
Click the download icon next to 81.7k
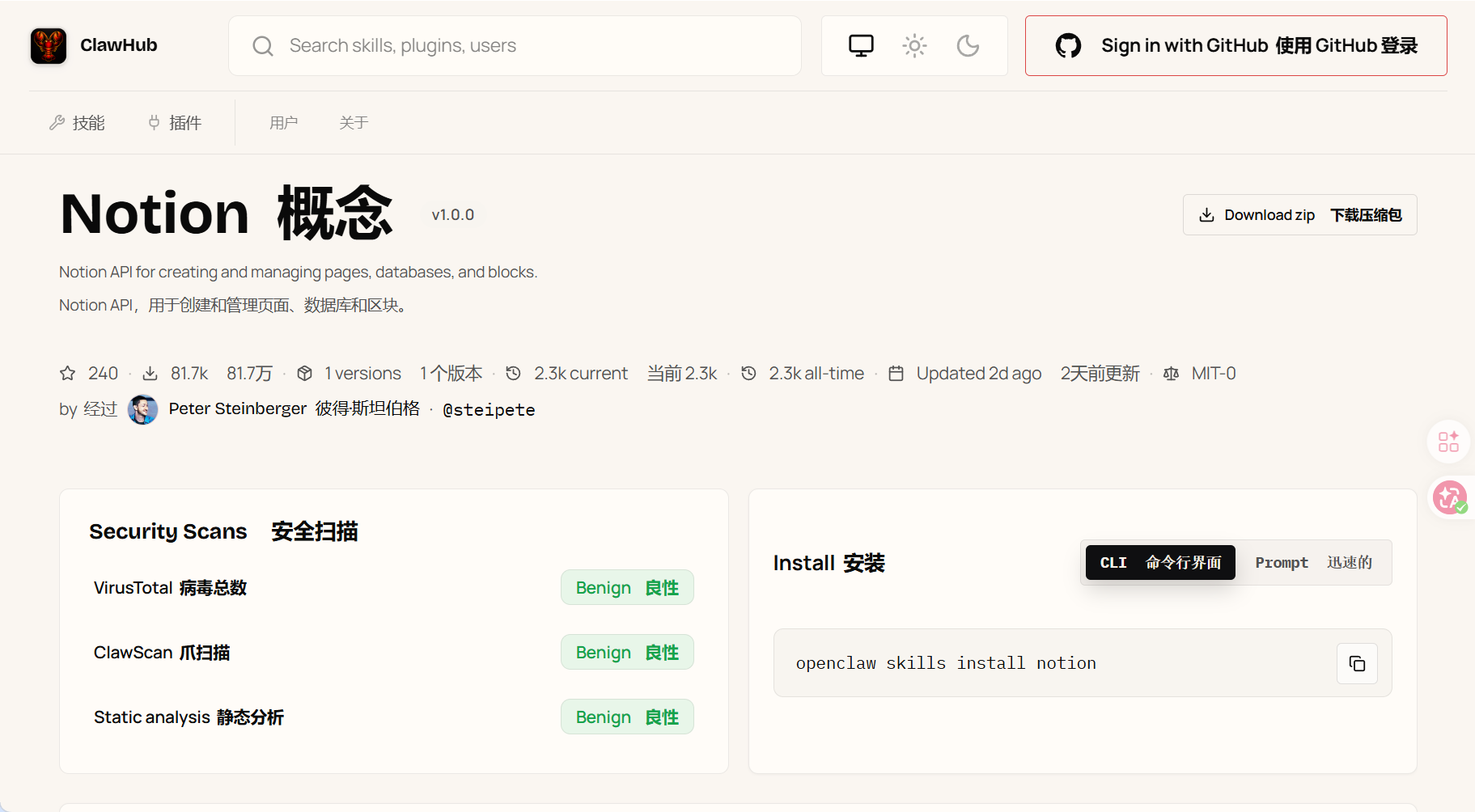[x=150, y=374]
